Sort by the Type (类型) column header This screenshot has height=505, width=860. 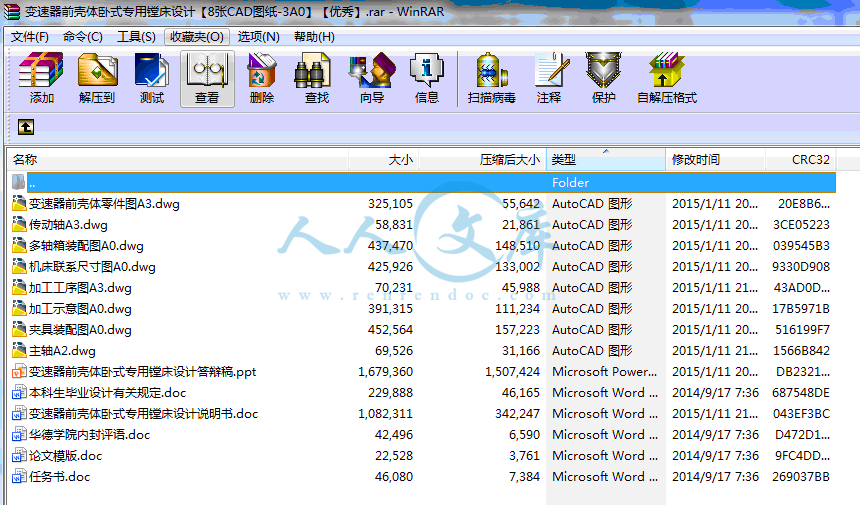[x=606, y=160]
